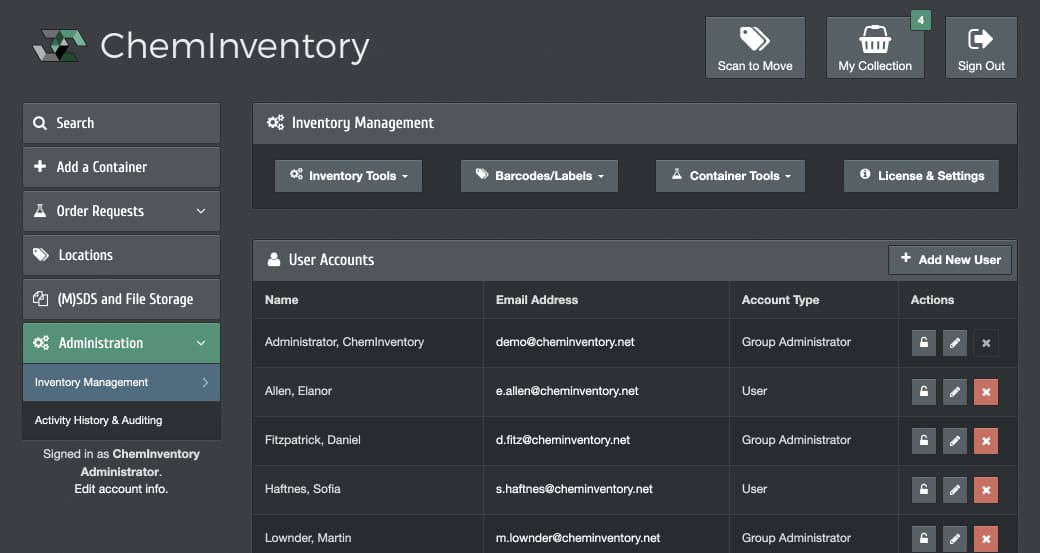
Task: Delete Sofia Haftnes's account
Action: 986,490
